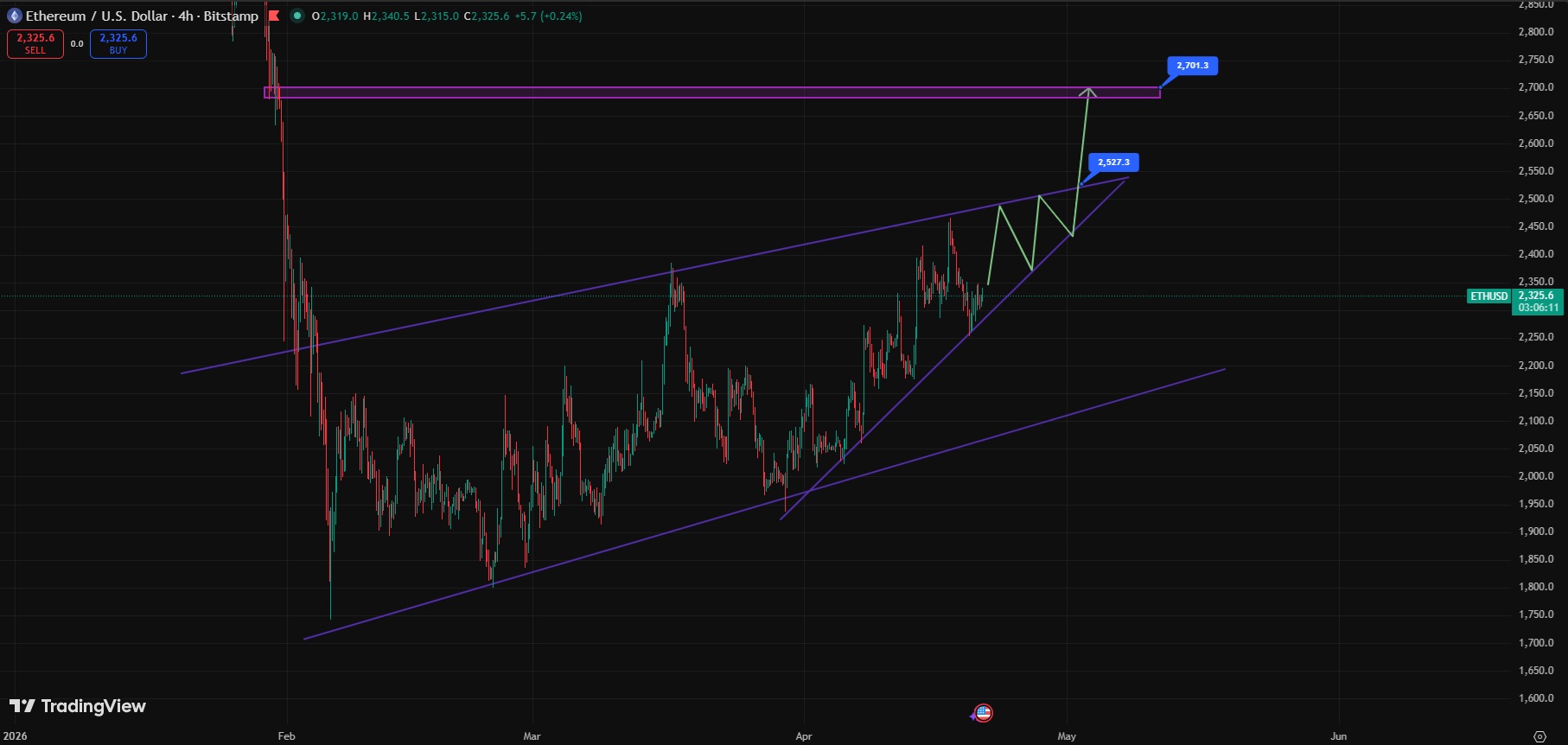Viewport: 1568px width, 745px height.
Task: Click the SELL 2,325.6 button
Action: coord(35,43)
